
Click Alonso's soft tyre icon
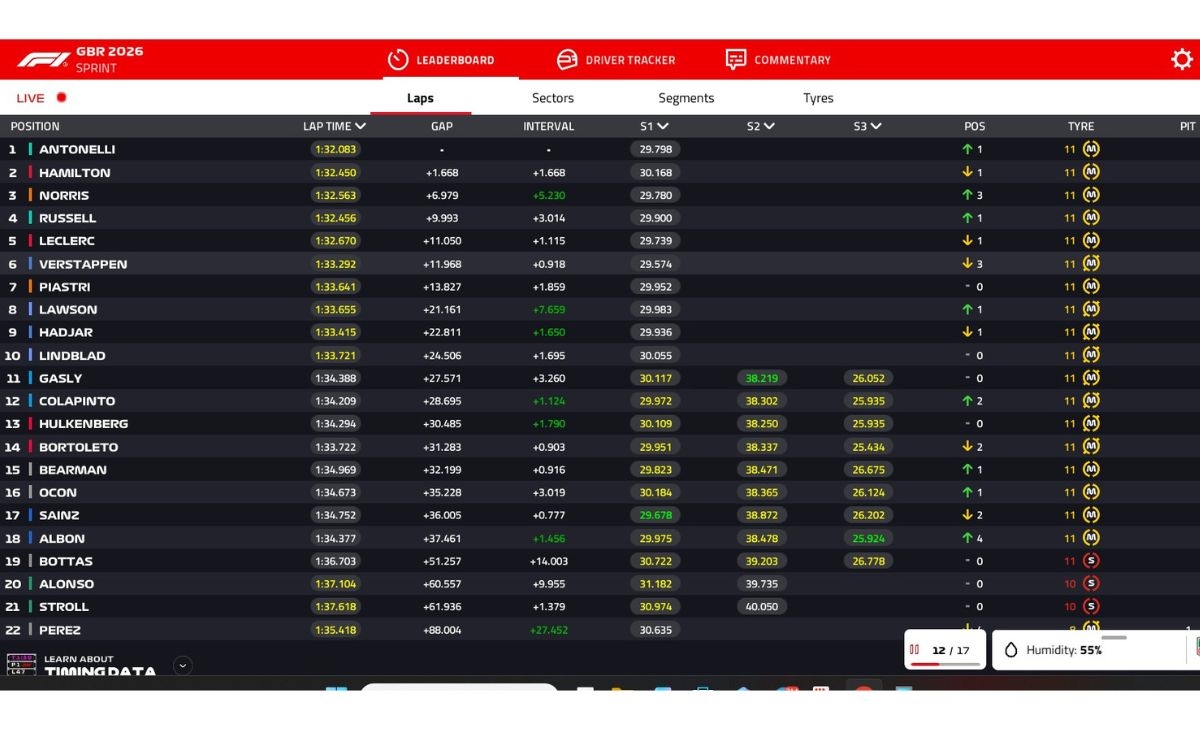point(1091,584)
